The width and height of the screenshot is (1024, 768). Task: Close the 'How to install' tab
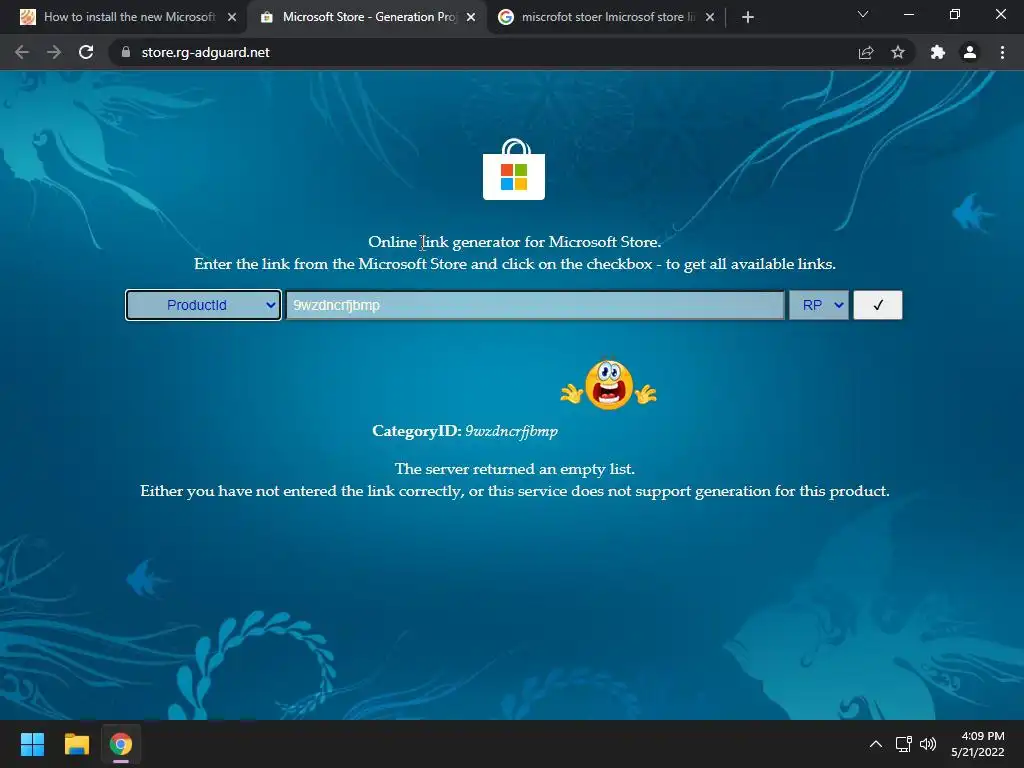click(232, 17)
